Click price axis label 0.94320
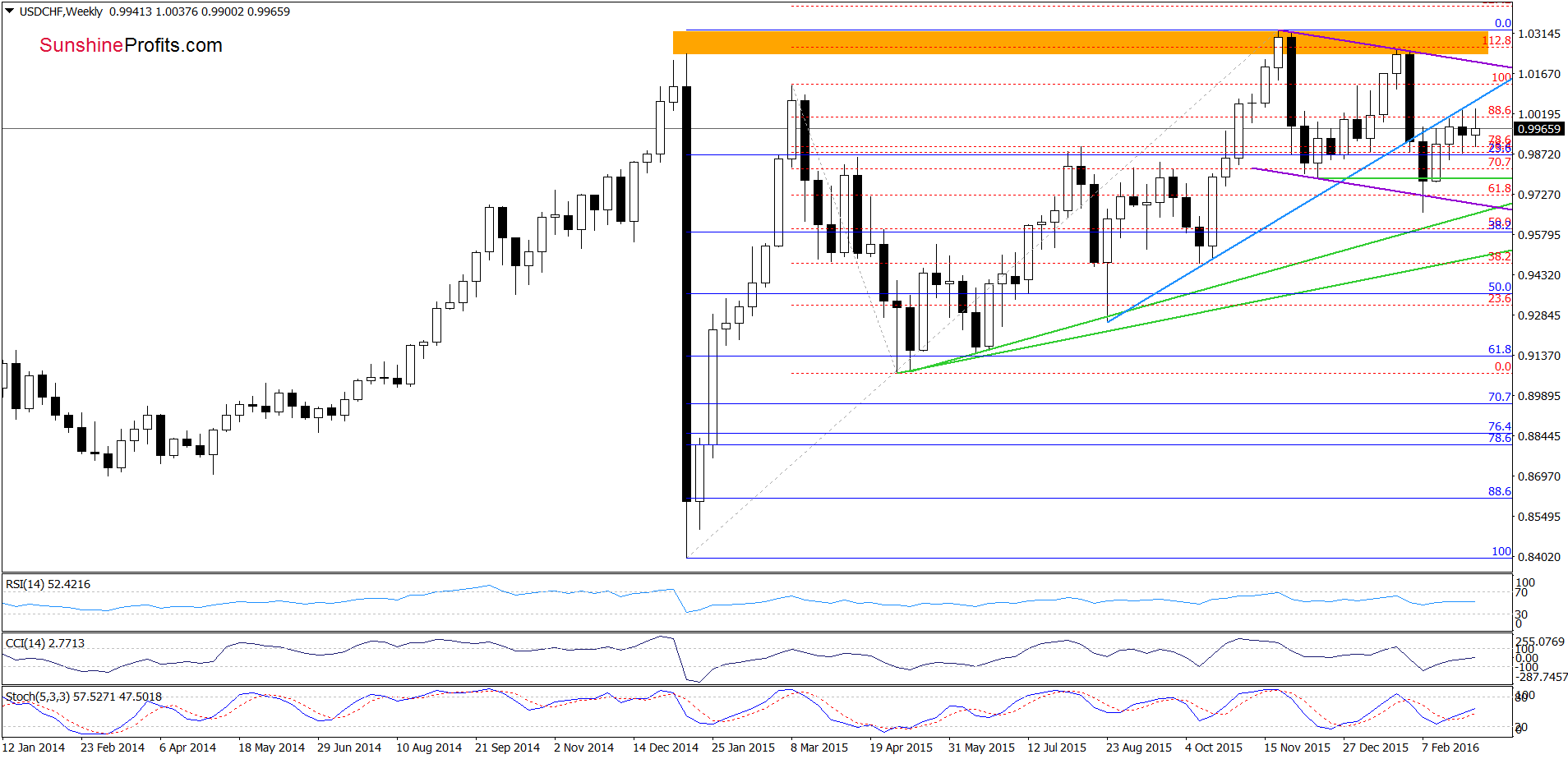1568x759 pixels. pos(1539,275)
